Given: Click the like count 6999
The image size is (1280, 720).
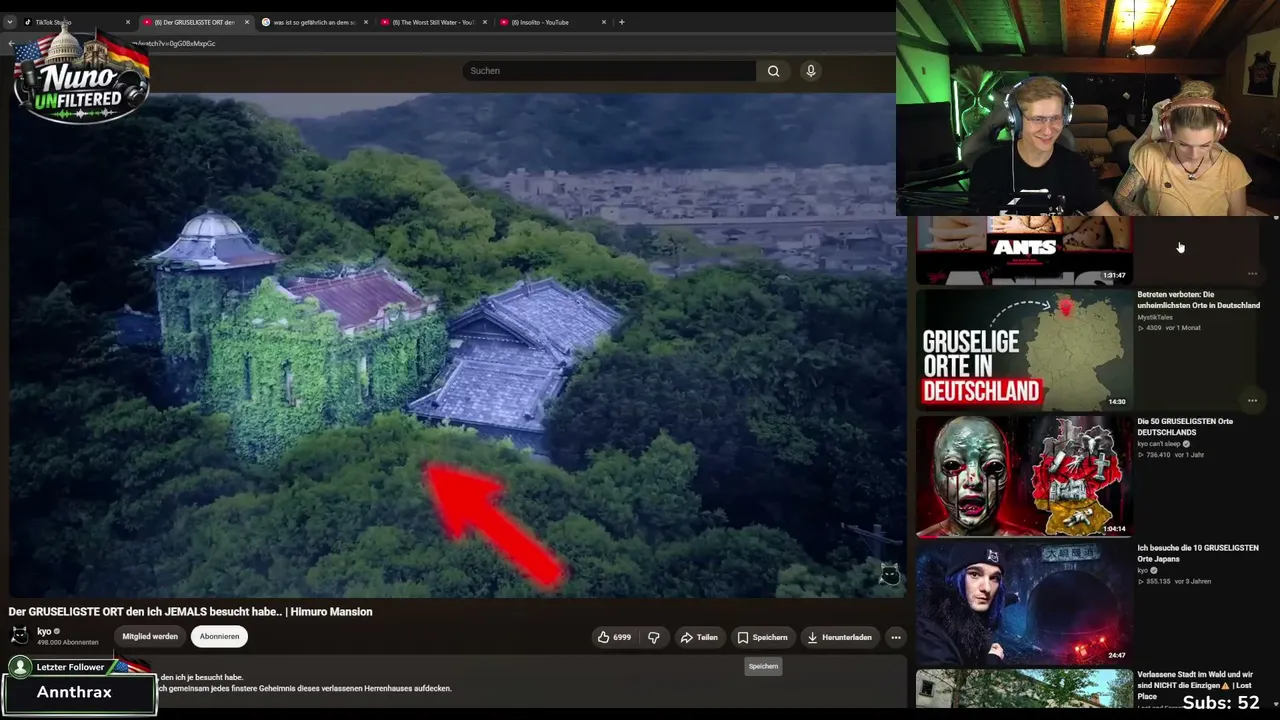Looking at the screenshot, I should [x=622, y=637].
